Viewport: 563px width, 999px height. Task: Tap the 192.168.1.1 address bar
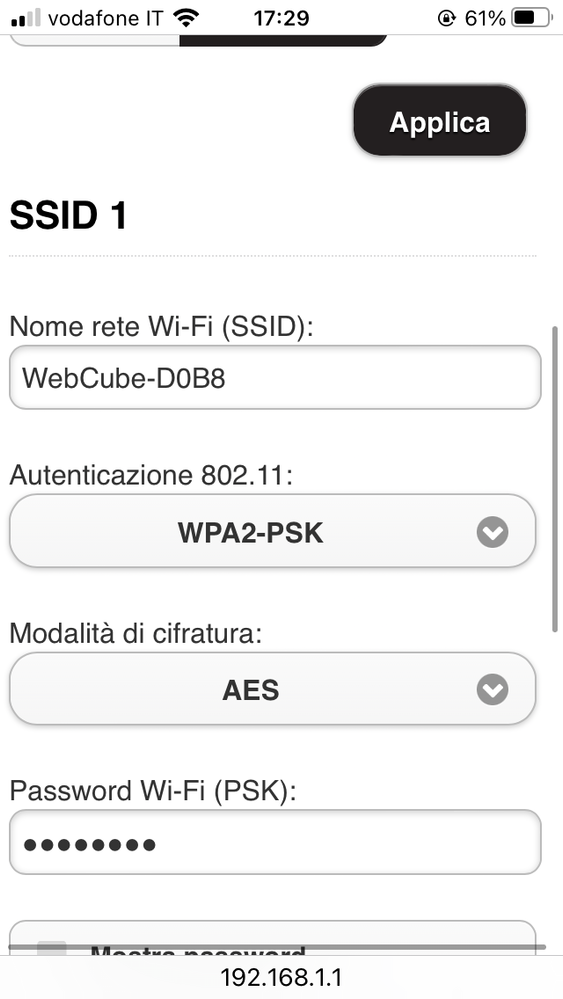[x=282, y=977]
